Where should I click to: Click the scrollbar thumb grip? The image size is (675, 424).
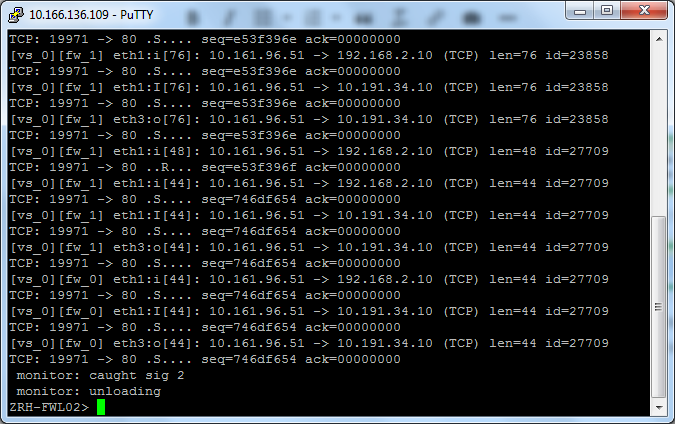tap(659, 306)
